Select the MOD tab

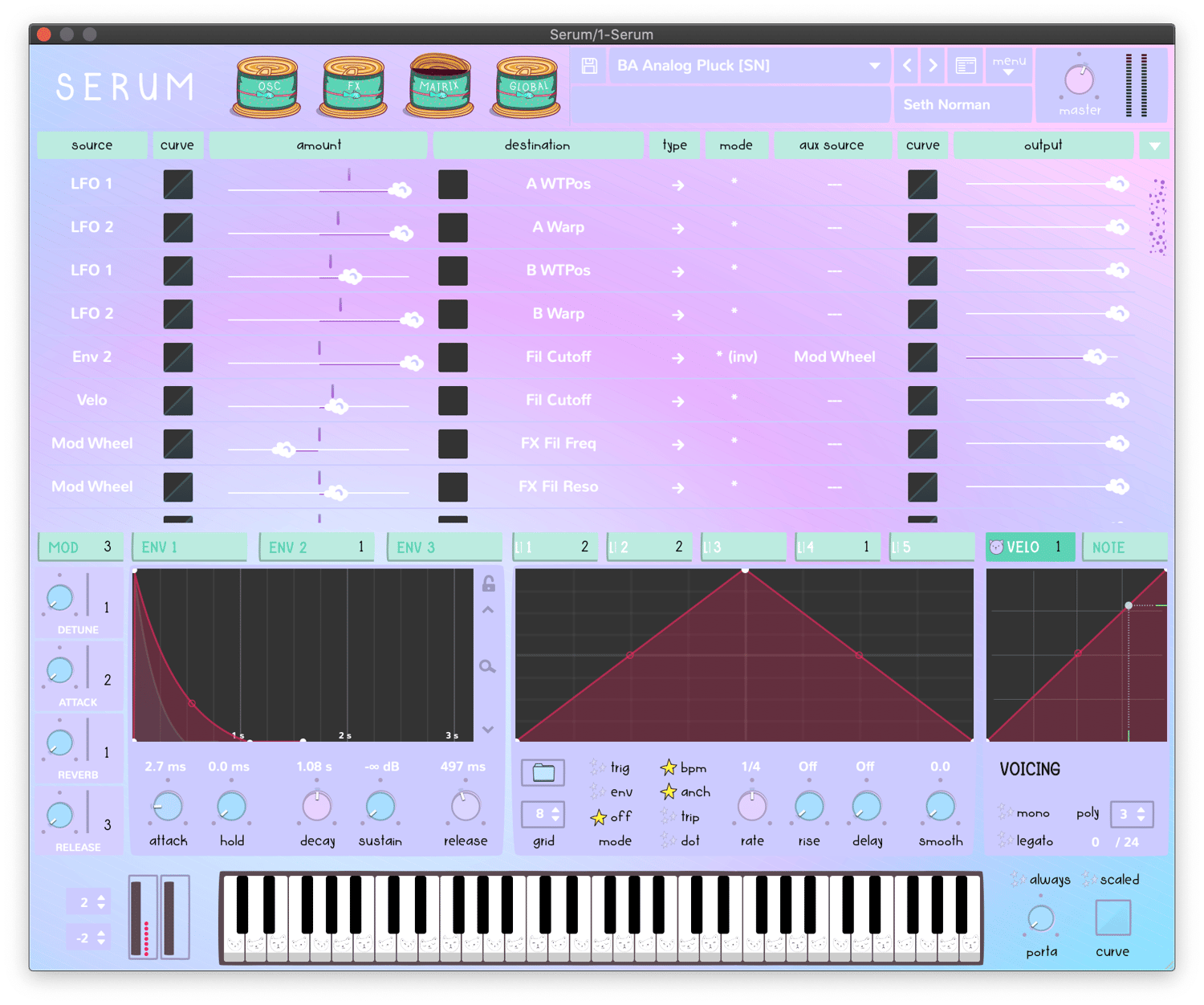click(79, 547)
